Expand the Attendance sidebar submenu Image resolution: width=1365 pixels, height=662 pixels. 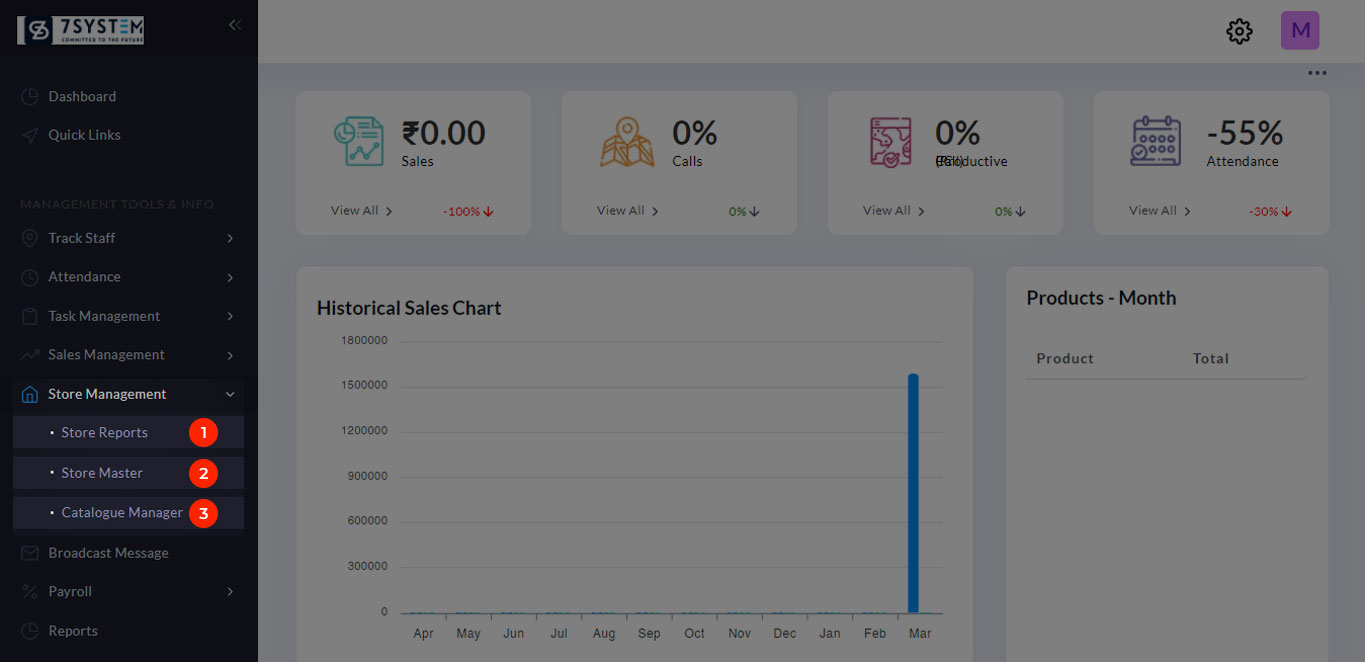coord(230,277)
